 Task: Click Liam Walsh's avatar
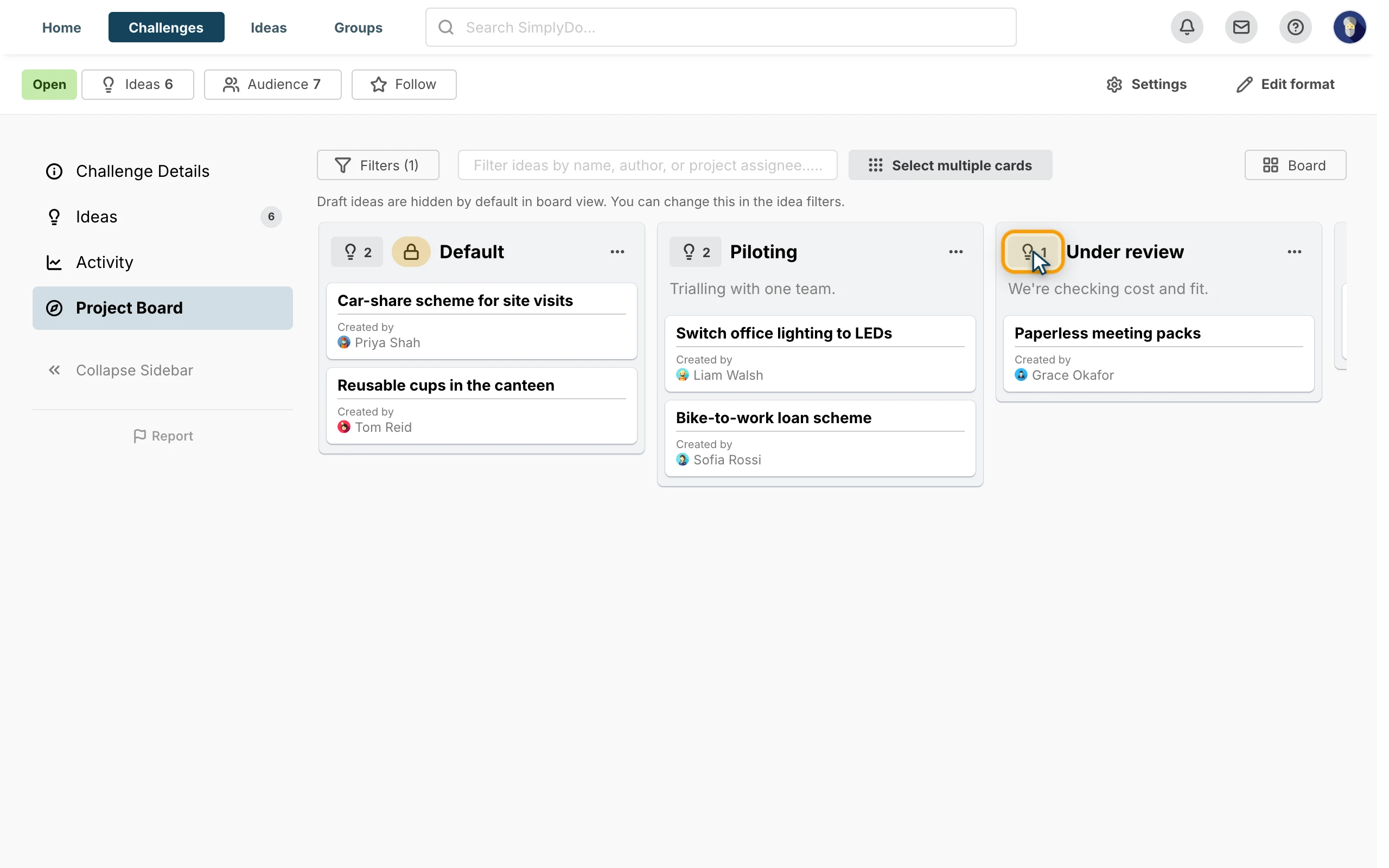[x=683, y=375]
